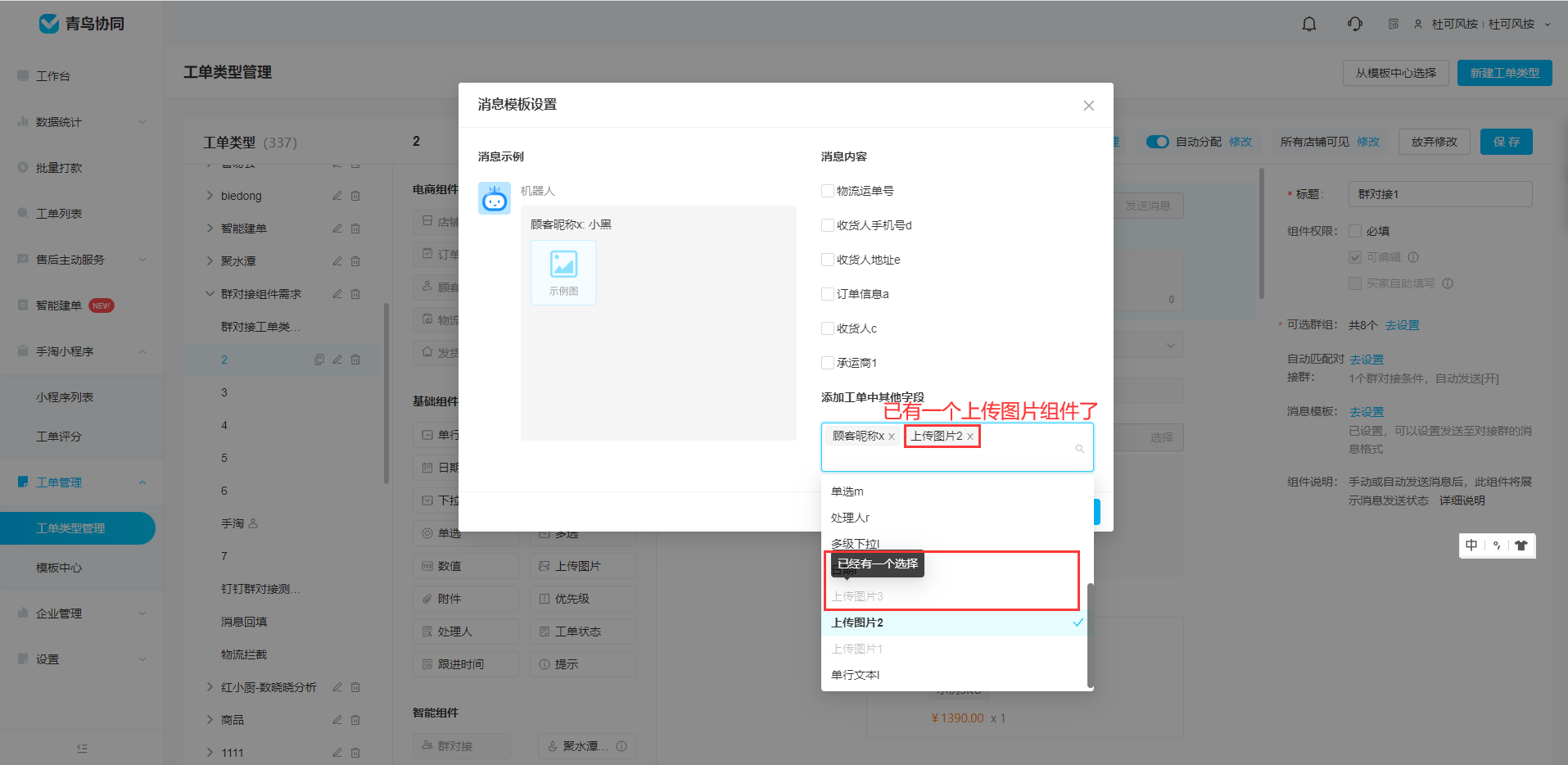Check the 收货人手机号d checkbox
Image resolution: width=1568 pixels, height=765 pixels.
click(x=827, y=225)
